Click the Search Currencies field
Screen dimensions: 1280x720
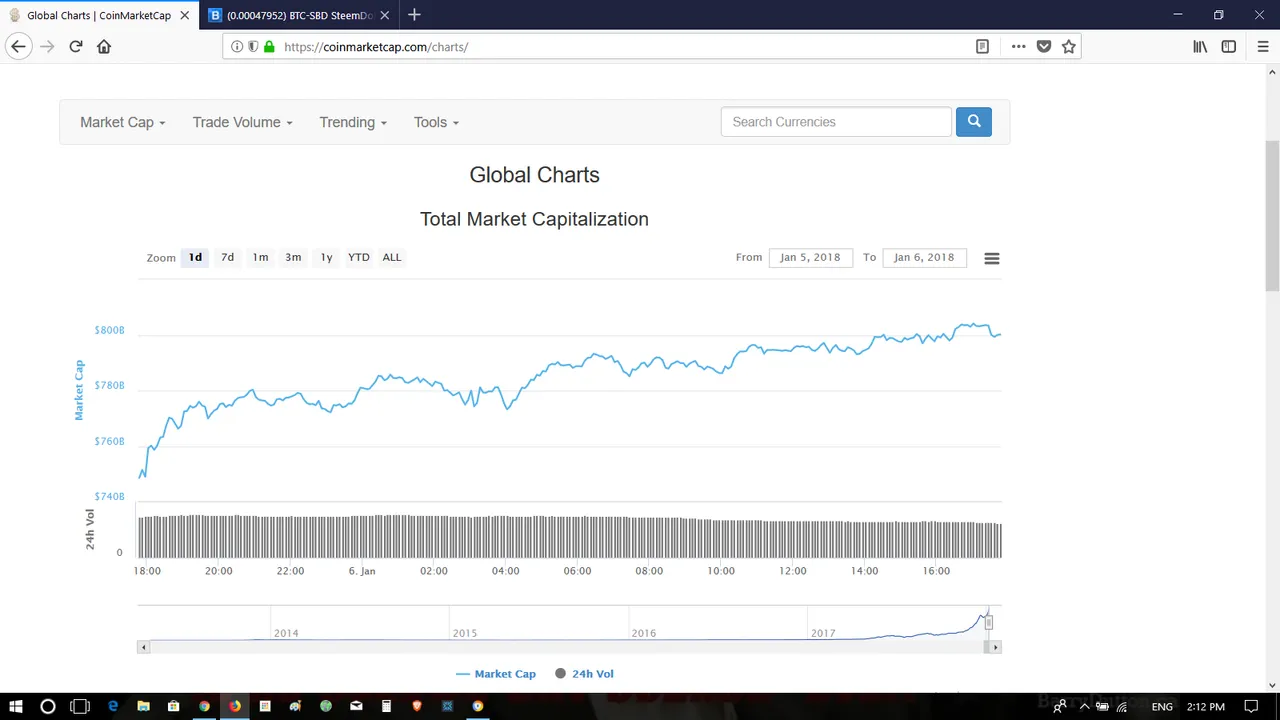point(836,122)
